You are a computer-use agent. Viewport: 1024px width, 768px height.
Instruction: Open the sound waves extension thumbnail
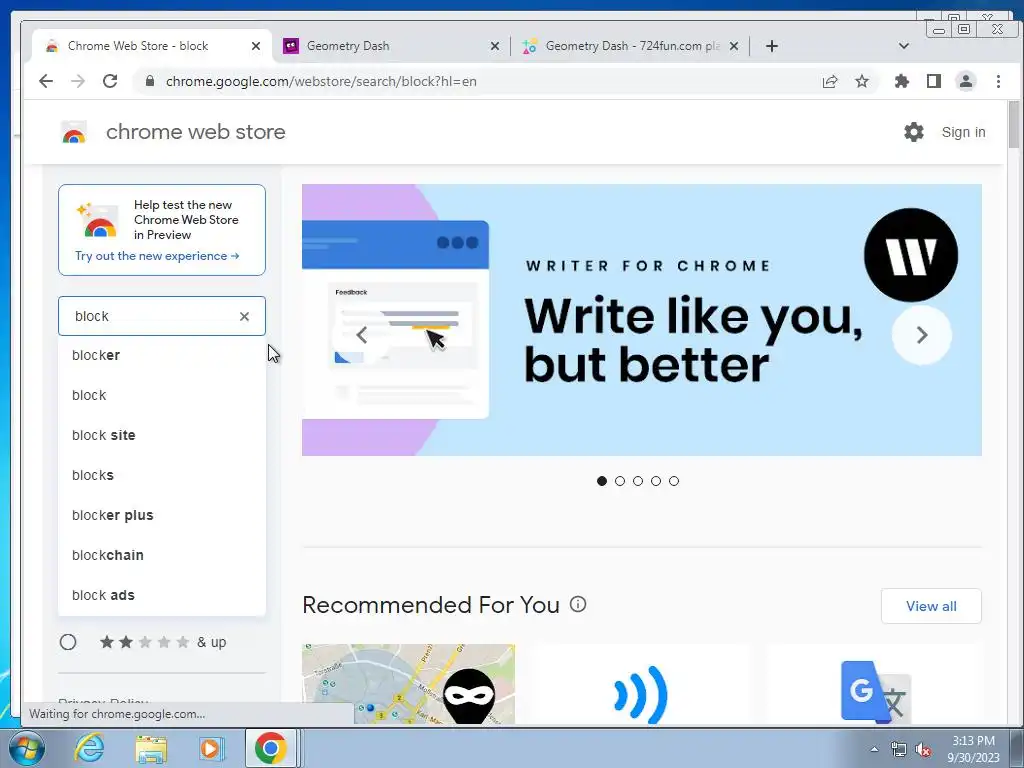(x=641, y=684)
